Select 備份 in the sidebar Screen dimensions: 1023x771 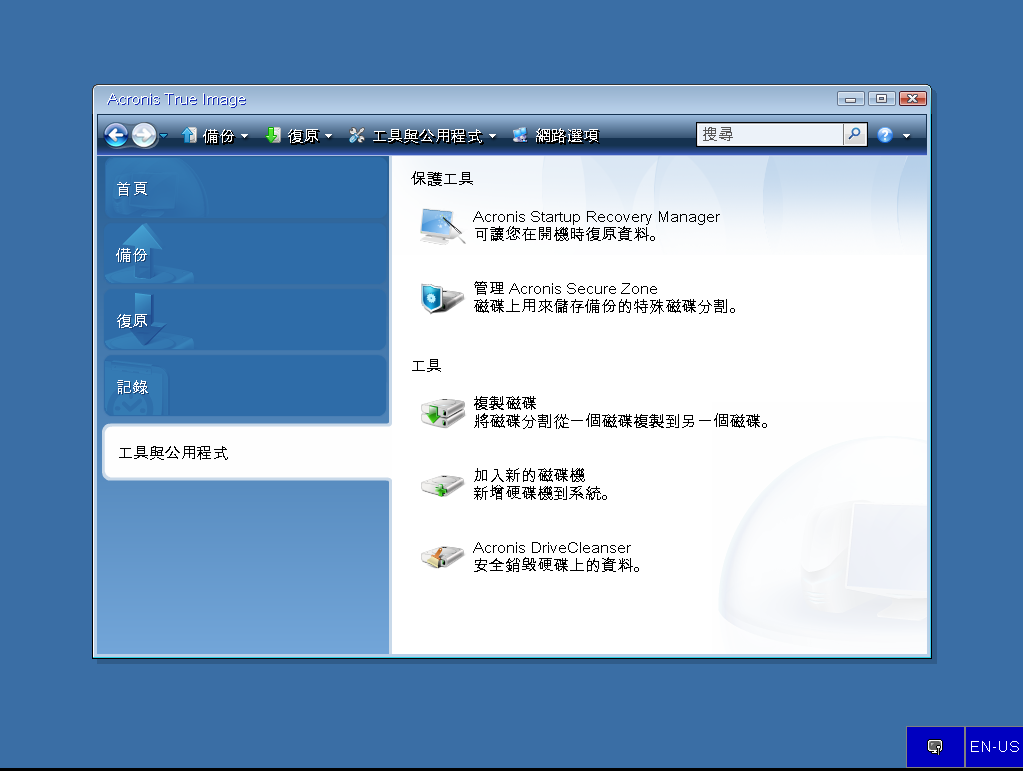click(x=245, y=254)
